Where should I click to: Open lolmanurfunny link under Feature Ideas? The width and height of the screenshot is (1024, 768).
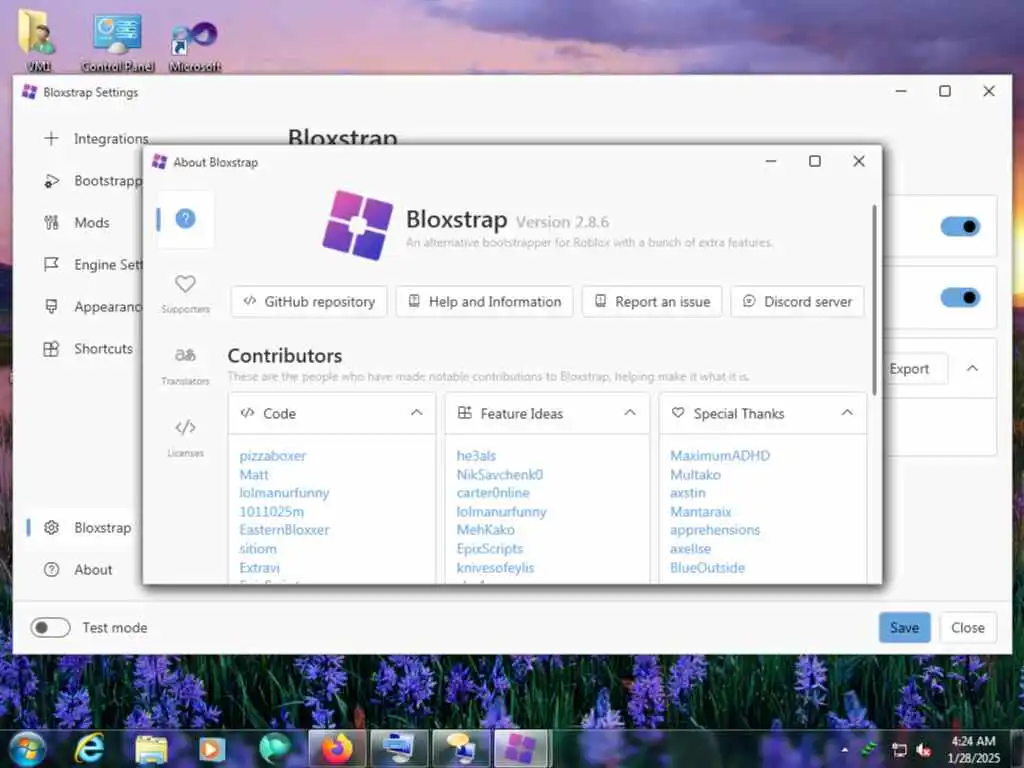coord(502,511)
